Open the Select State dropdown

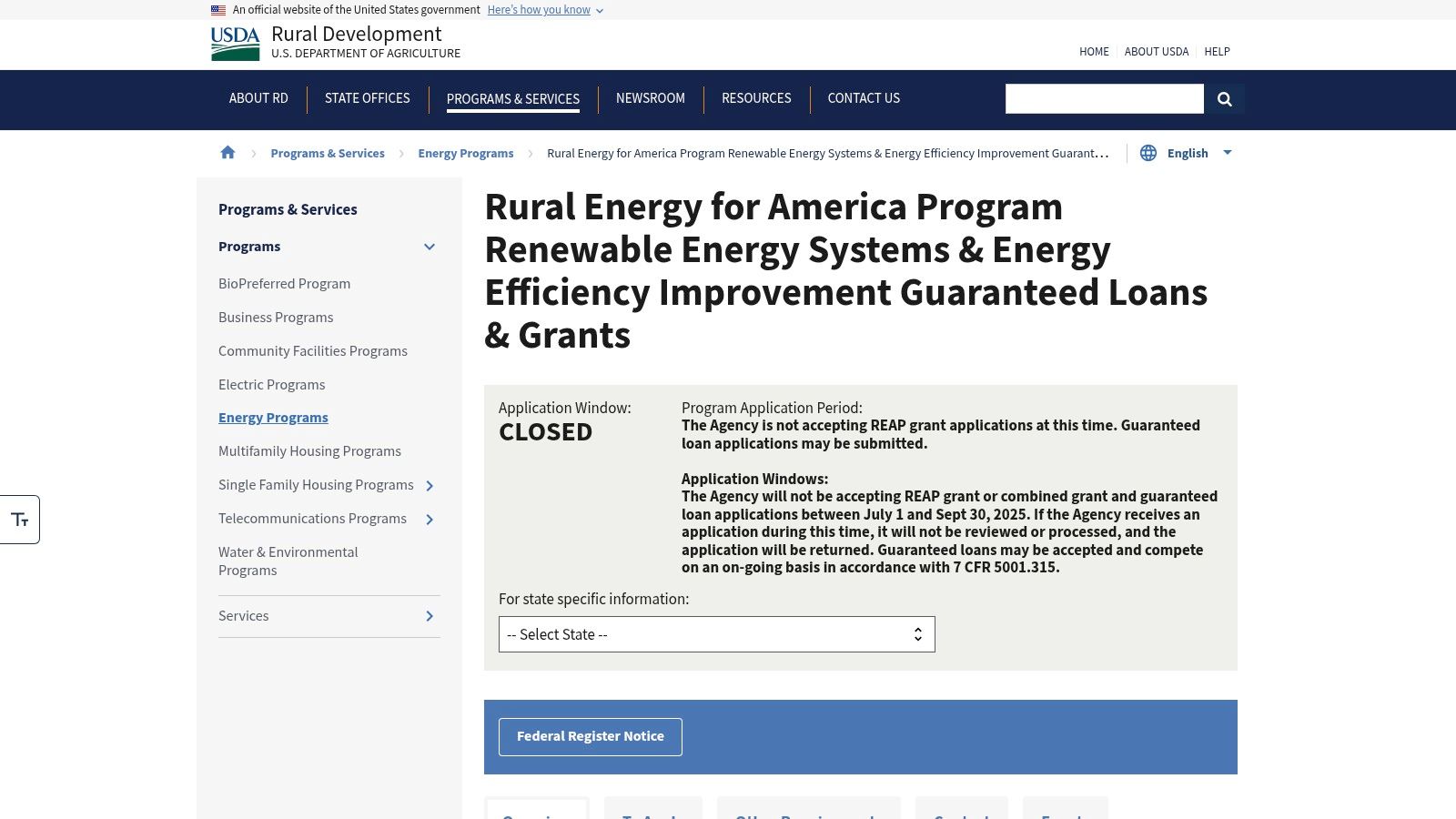(x=717, y=634)
